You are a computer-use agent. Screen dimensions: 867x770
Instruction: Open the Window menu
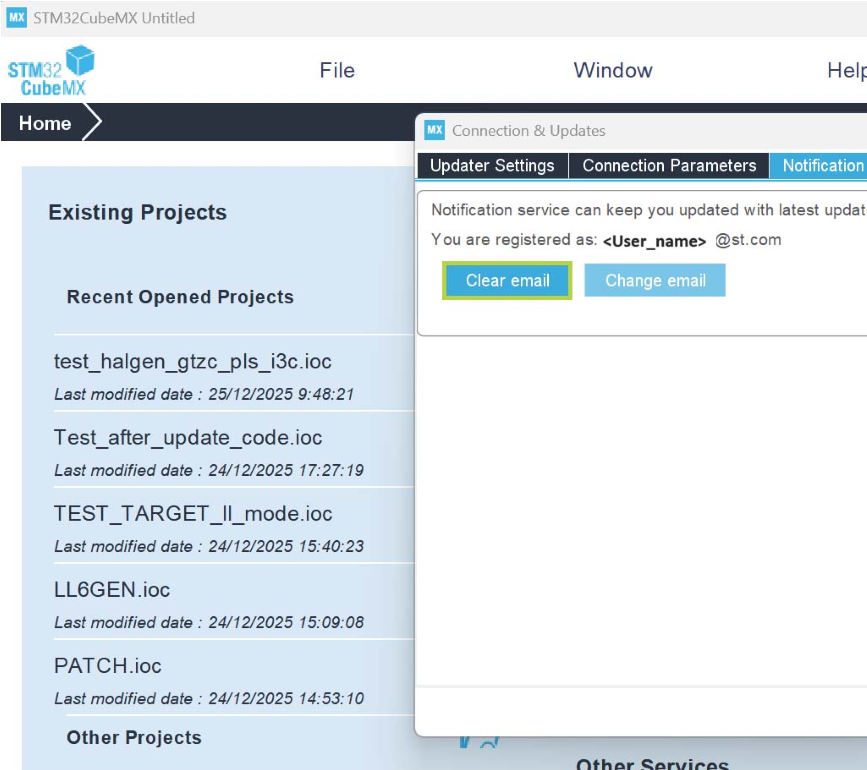point(613,70)
